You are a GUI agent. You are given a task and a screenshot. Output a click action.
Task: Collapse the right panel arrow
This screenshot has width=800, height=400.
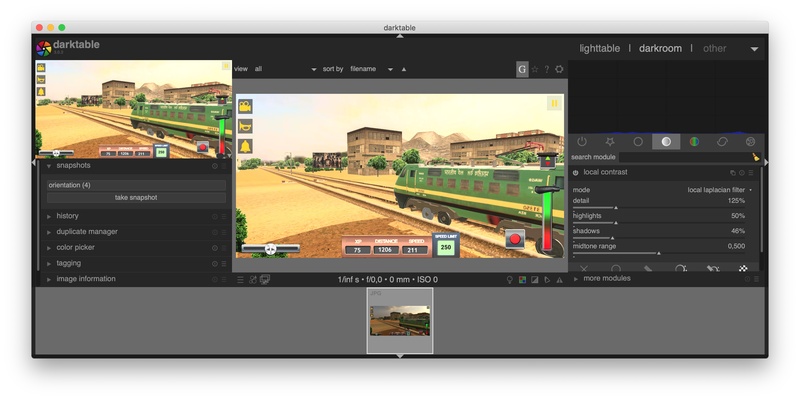coord(766,162)
